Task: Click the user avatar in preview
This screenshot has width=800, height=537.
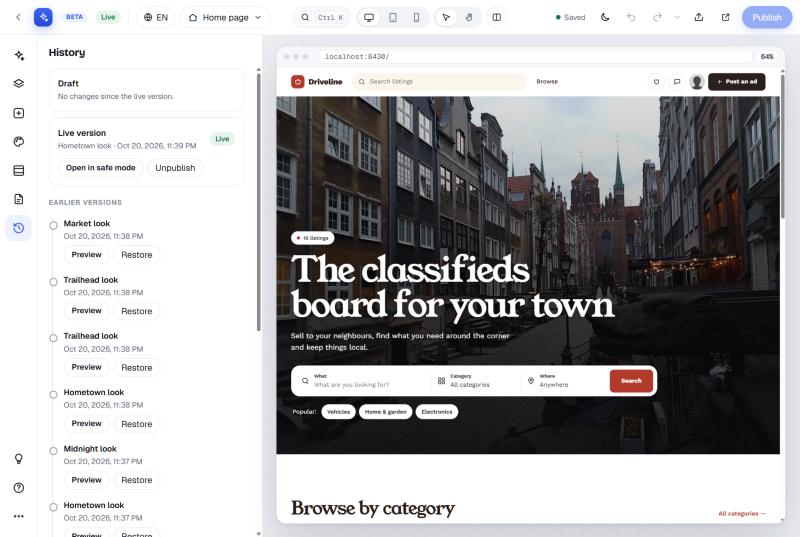Action: (x=696, y=82)
